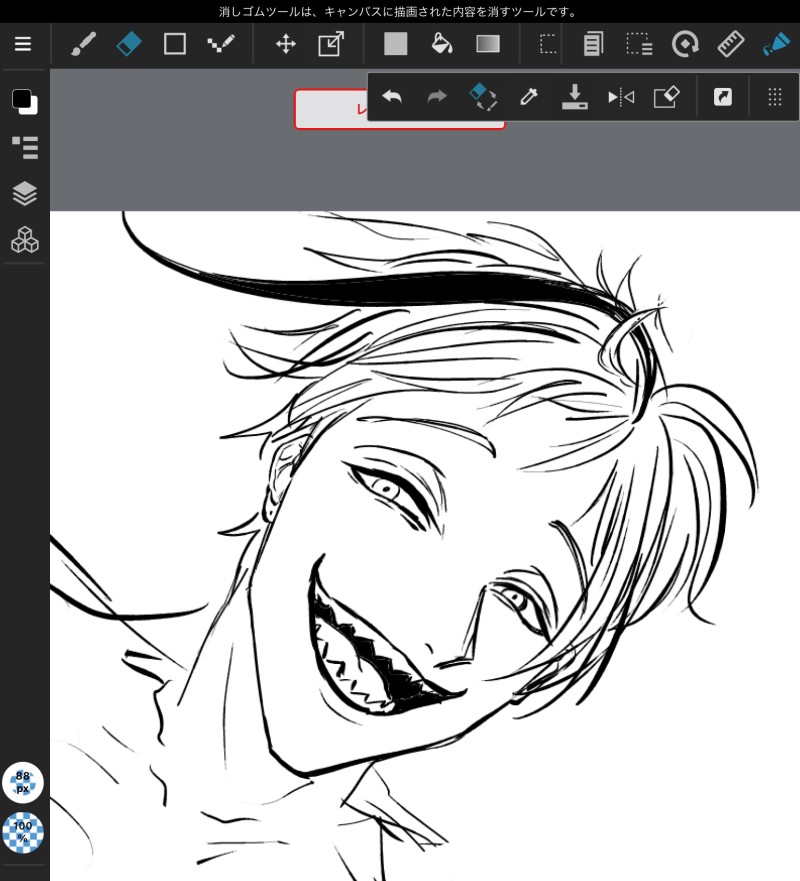Click the Rotate canvas icon

[685, 44]
